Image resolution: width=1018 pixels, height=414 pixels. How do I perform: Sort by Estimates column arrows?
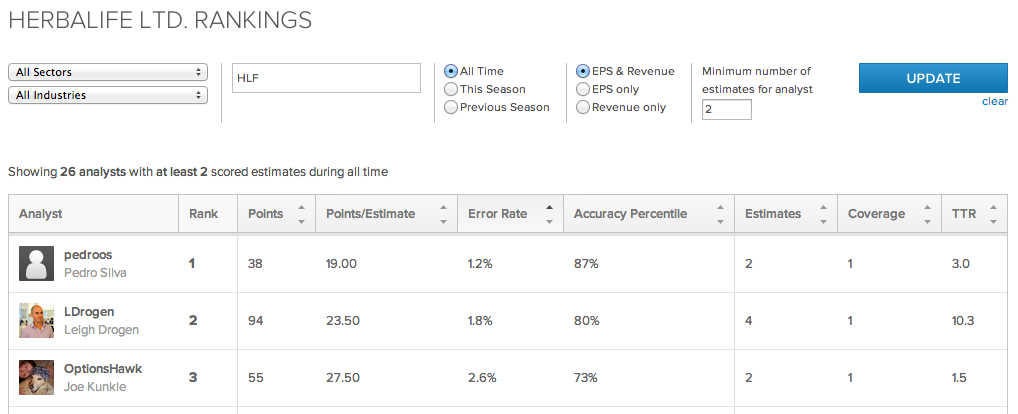pos(822,214)
